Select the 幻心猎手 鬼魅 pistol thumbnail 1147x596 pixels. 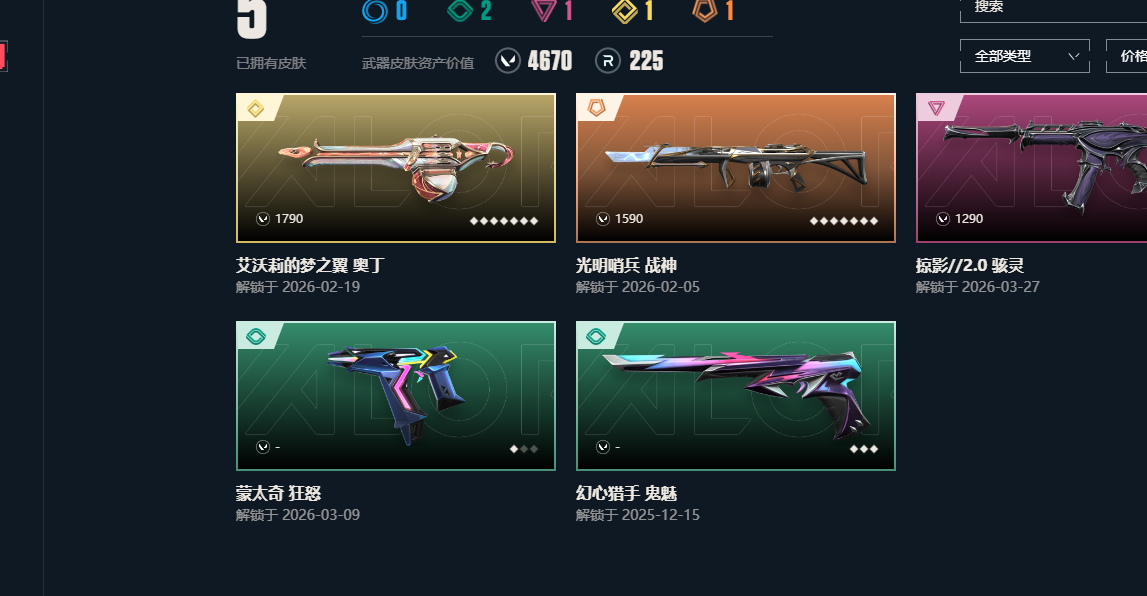736,396
